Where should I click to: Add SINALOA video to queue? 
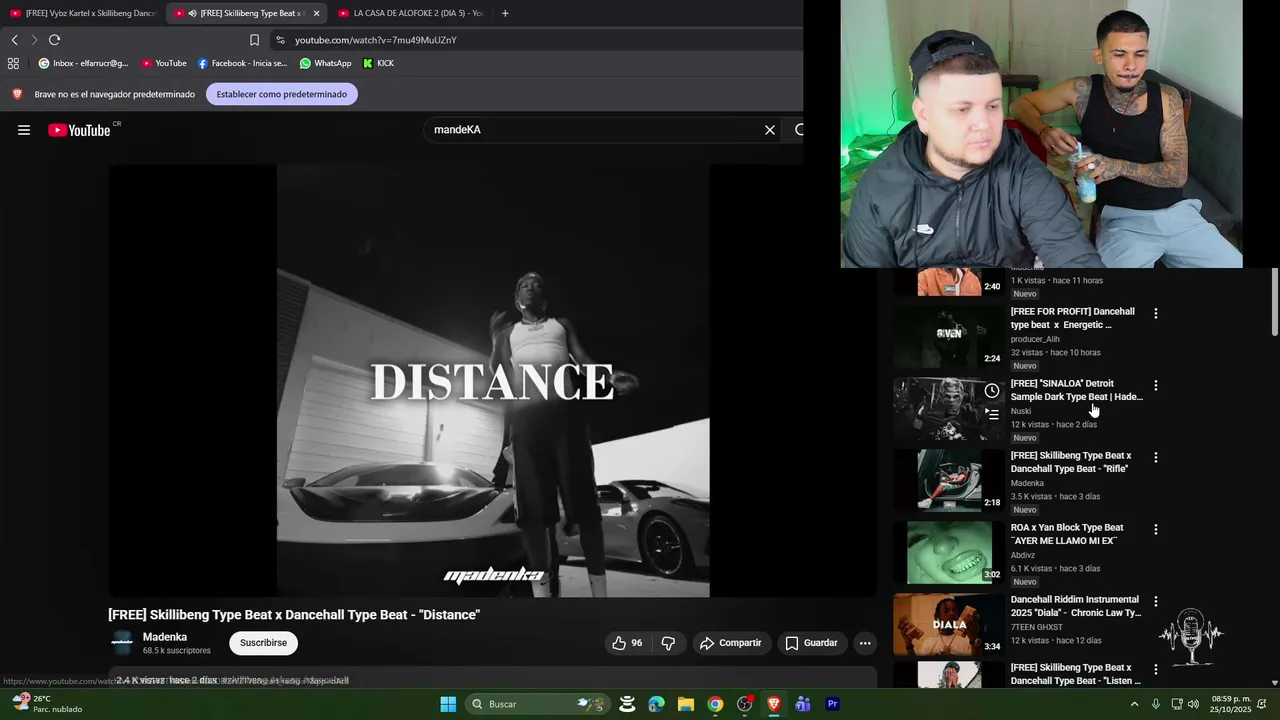[991, 413]
